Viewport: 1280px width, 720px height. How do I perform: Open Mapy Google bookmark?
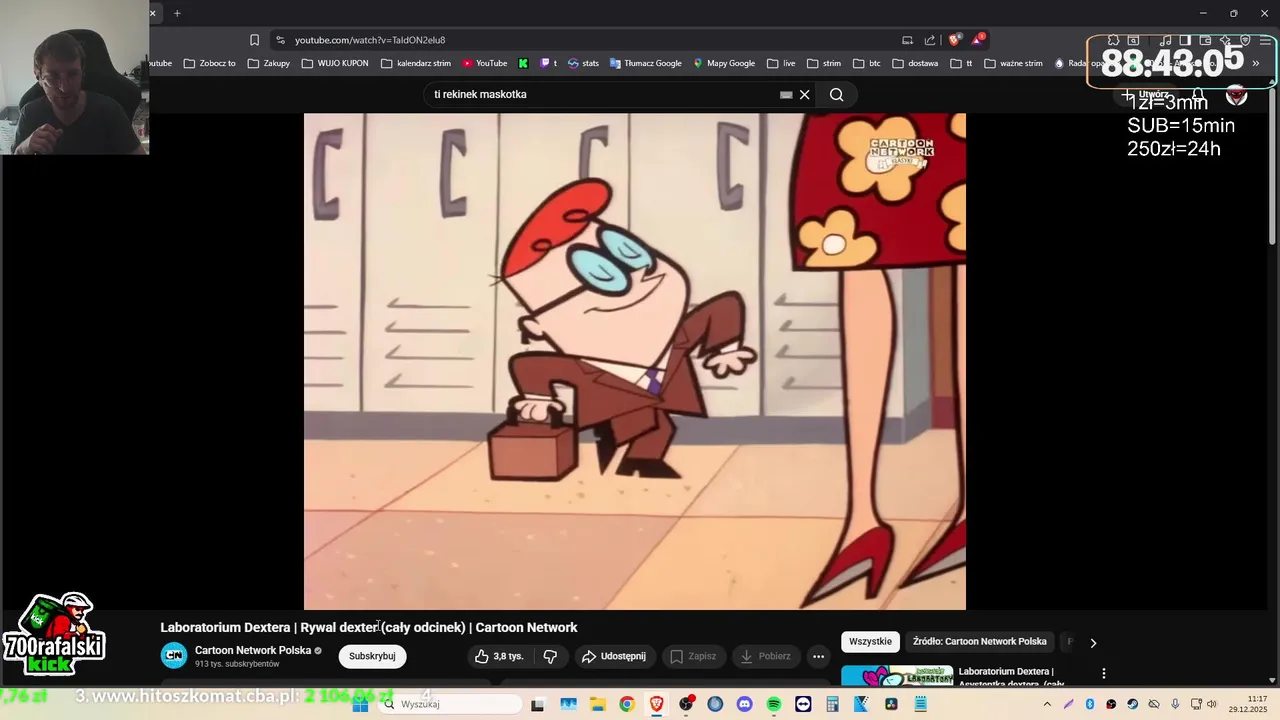pyautogui.click(x=724, y=63)
